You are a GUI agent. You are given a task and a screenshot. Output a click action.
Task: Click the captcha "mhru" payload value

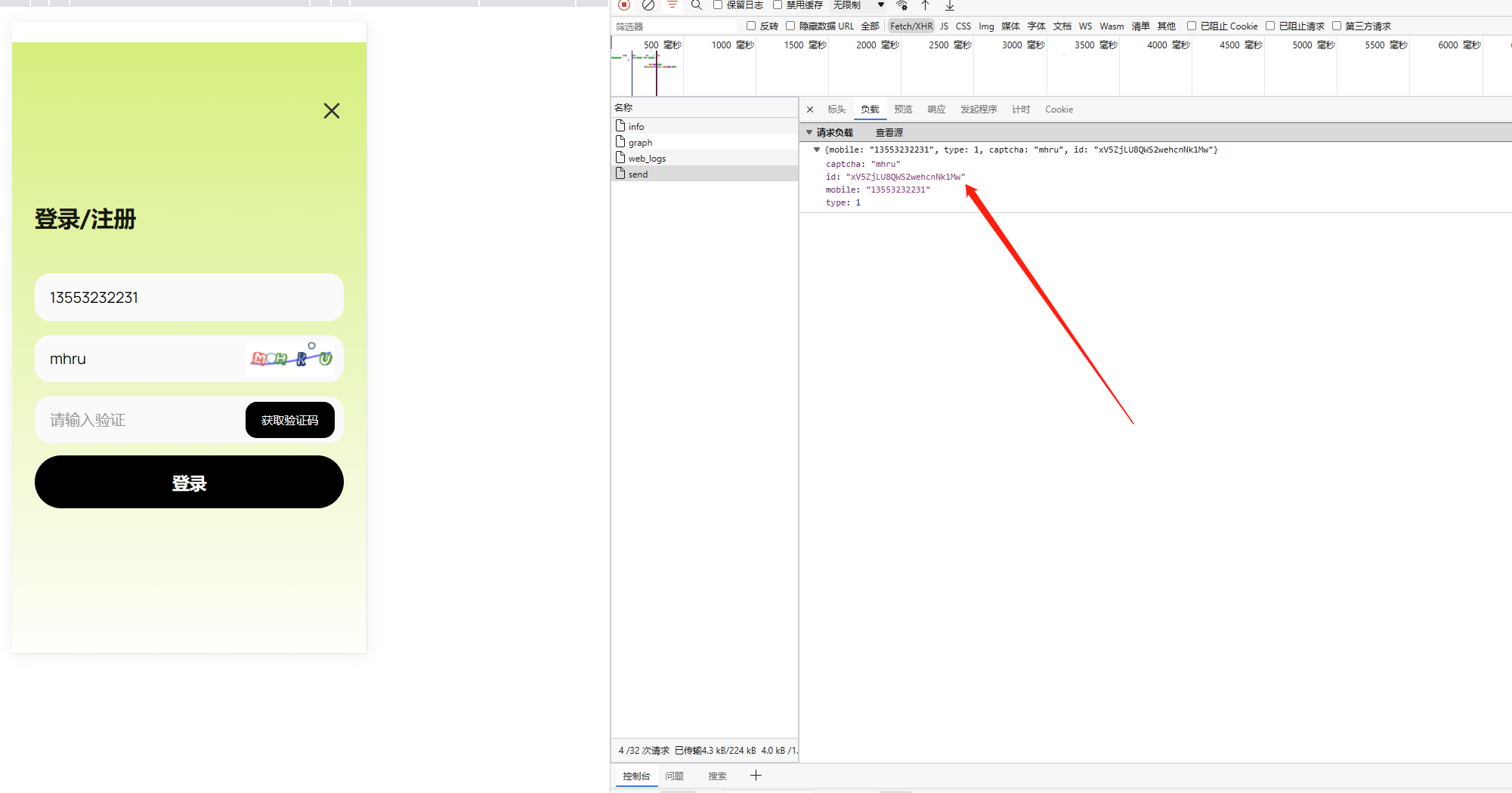point(886,164)
